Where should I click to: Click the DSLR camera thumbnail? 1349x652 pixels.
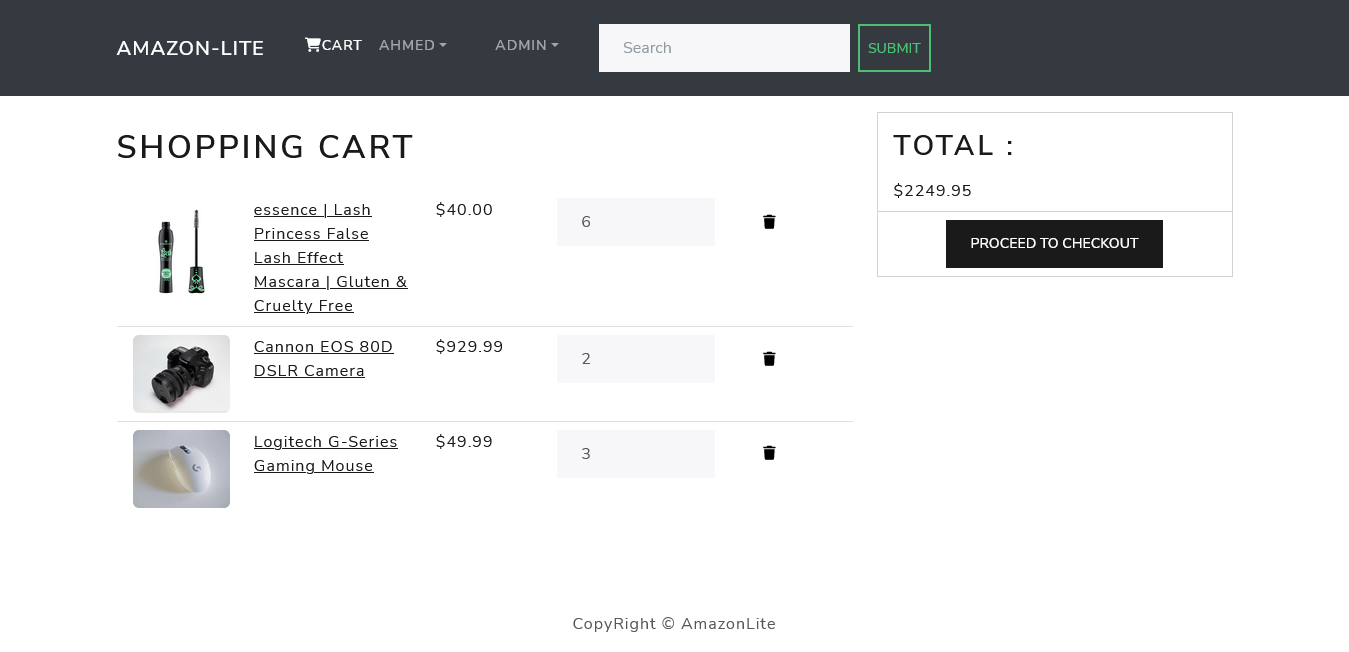181,374
